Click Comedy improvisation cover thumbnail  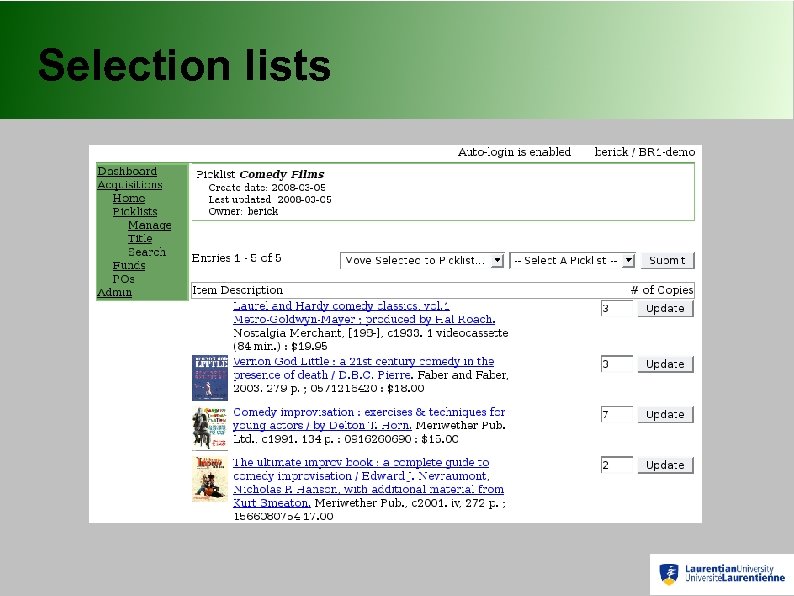point(210,428)
